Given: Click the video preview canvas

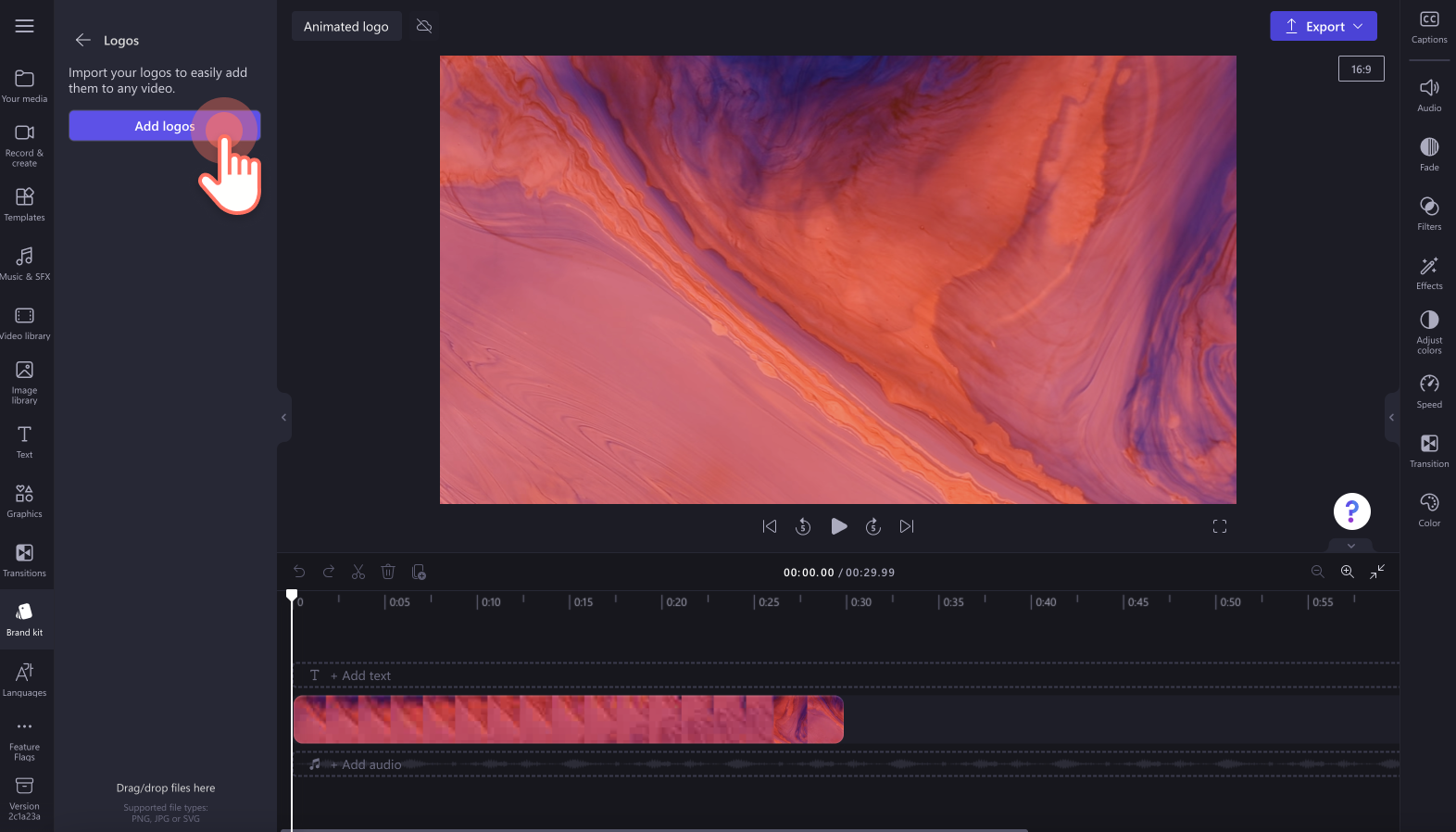Looking at the screenshot, I should 838,280.
